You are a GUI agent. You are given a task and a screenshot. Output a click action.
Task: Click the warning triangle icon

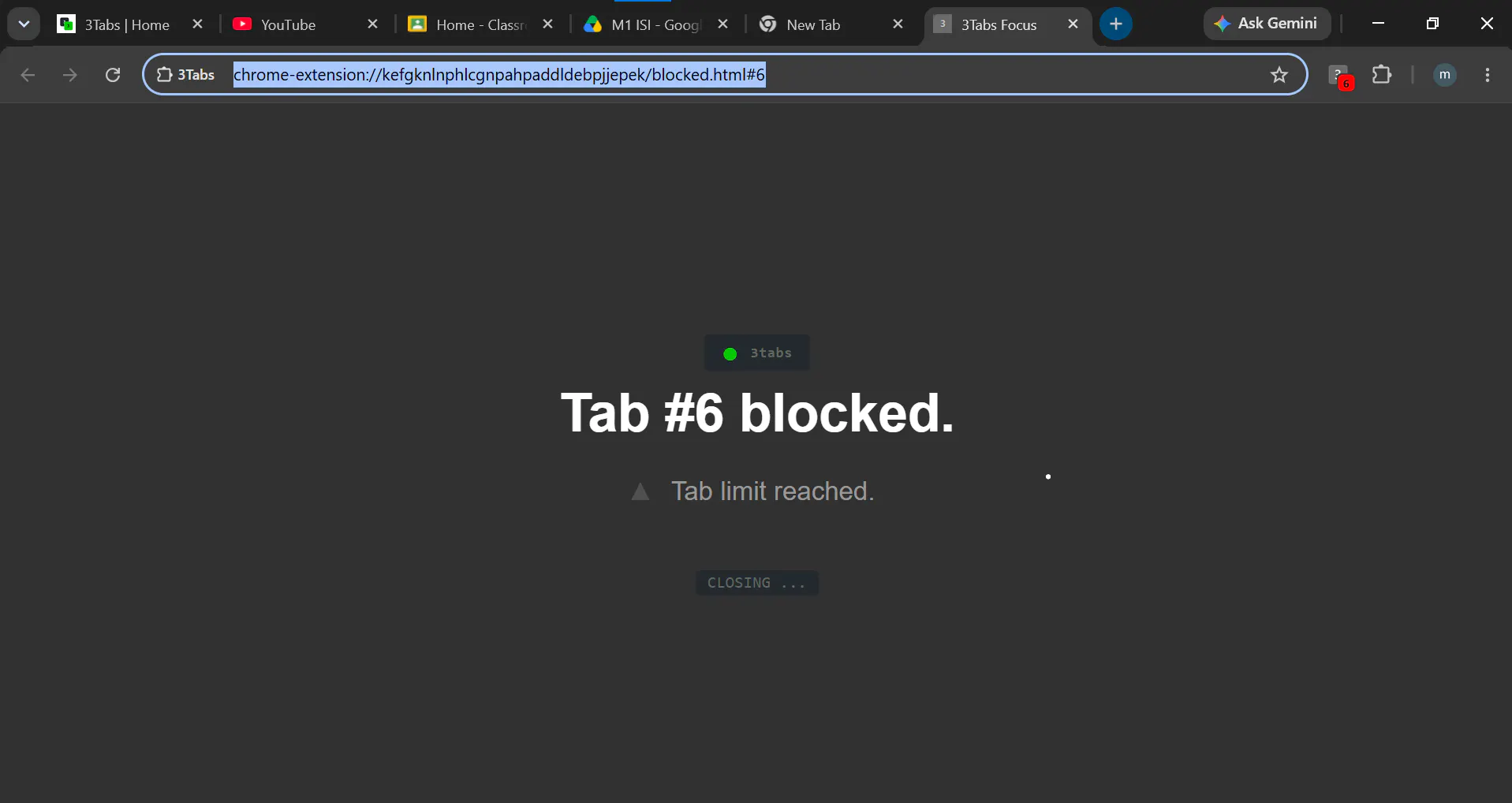(640, 492)
